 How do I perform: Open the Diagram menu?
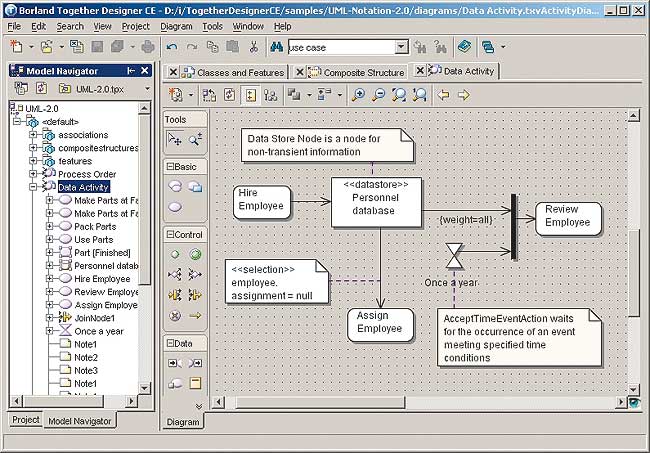[176, 26]
